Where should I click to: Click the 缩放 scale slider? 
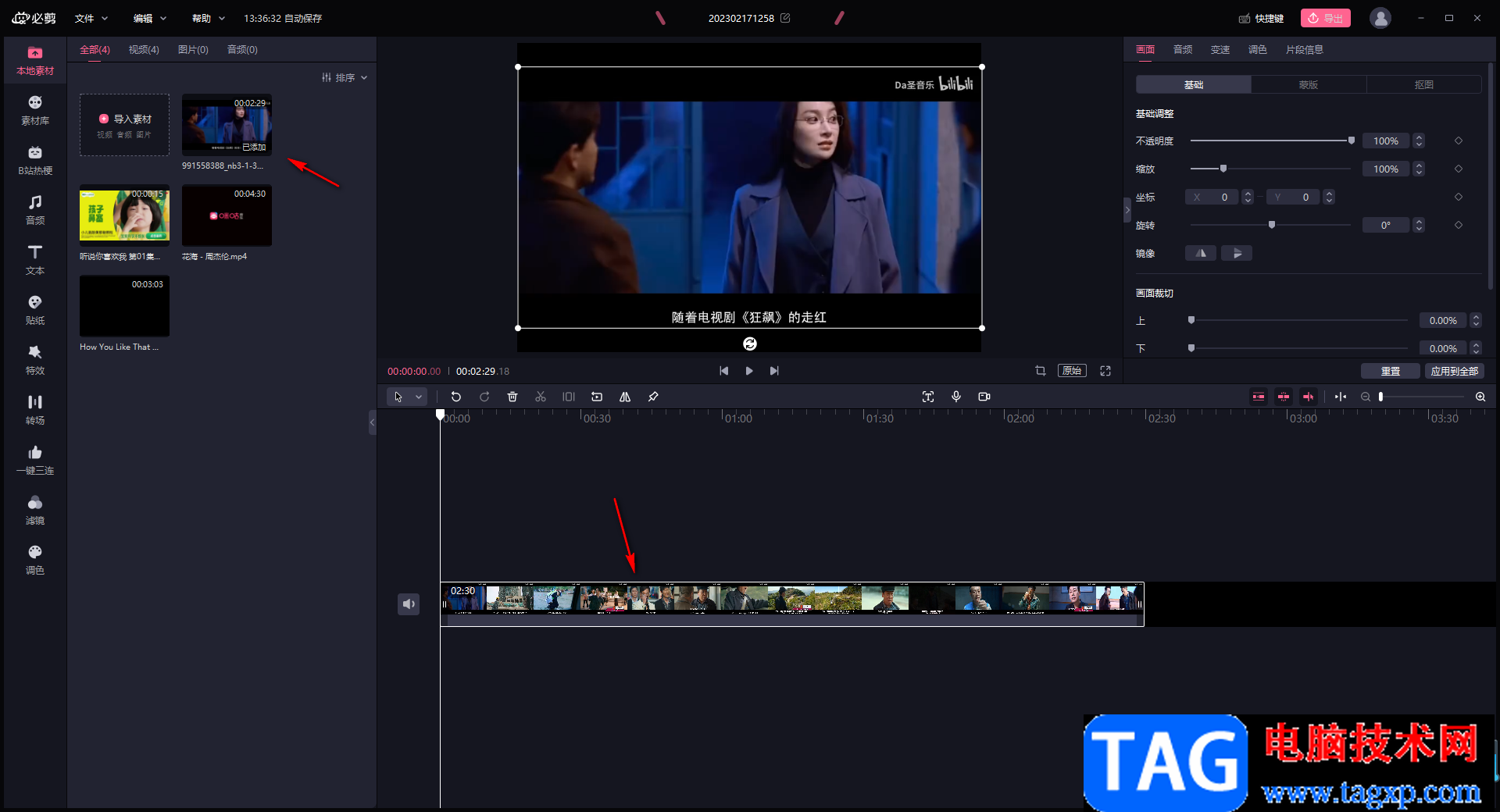tap(1271, 169)
